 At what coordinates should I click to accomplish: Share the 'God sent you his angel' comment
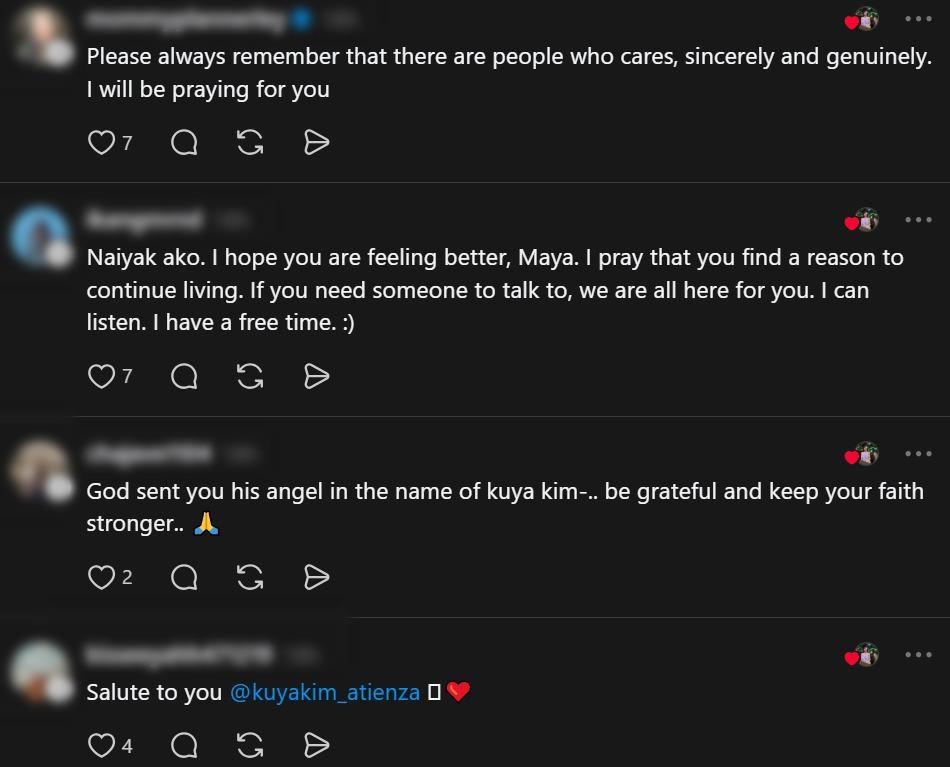click(x=316, y=577)
